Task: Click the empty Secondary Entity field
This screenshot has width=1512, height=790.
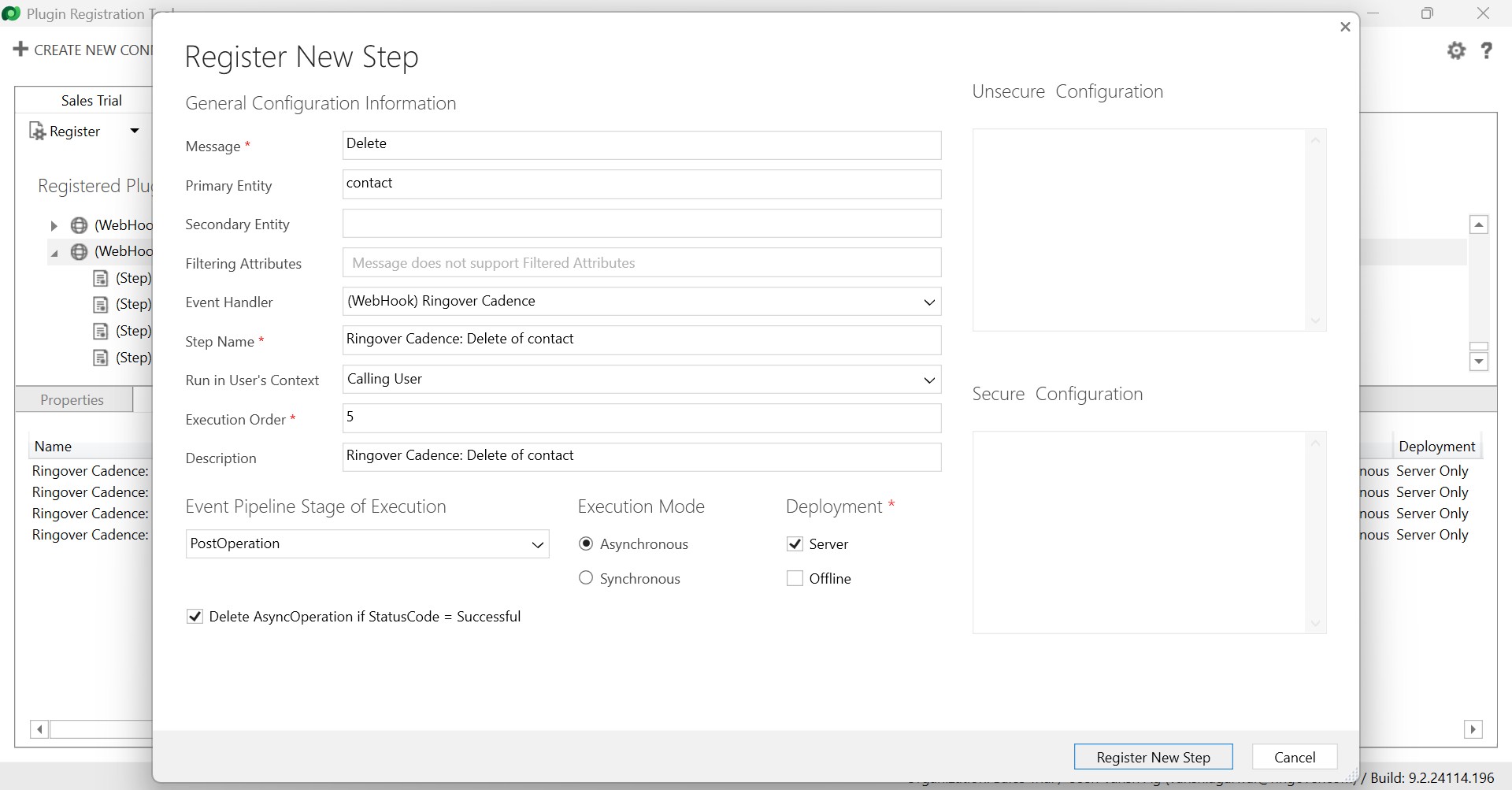Action: [642, 223]
